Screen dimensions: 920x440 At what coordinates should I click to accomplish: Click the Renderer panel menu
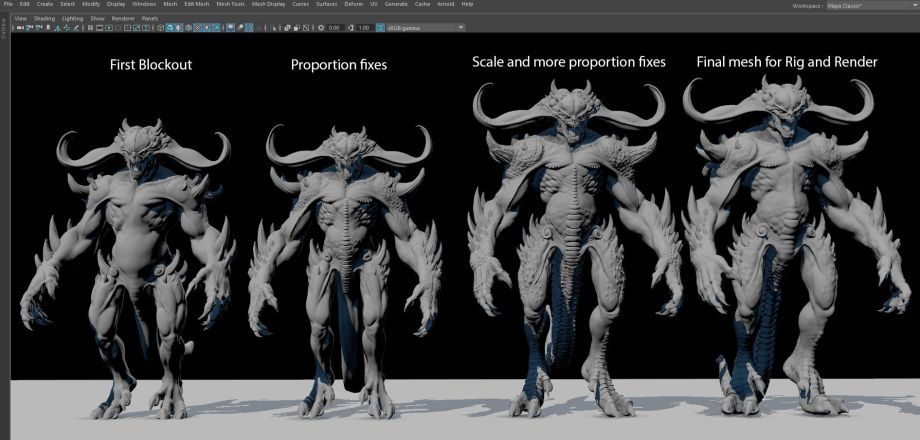123,18
